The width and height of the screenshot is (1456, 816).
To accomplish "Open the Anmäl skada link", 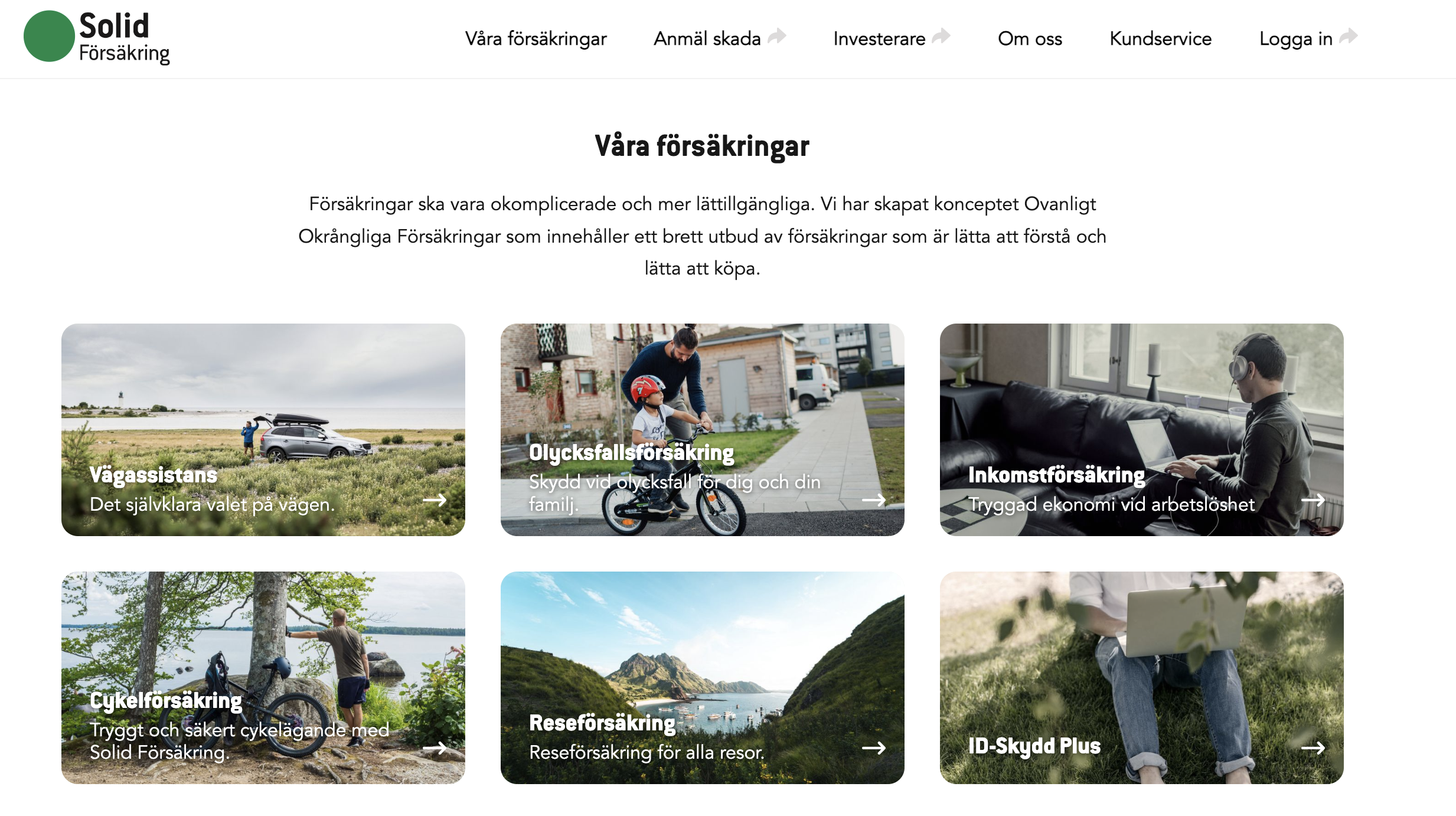I will coord(707,38).
